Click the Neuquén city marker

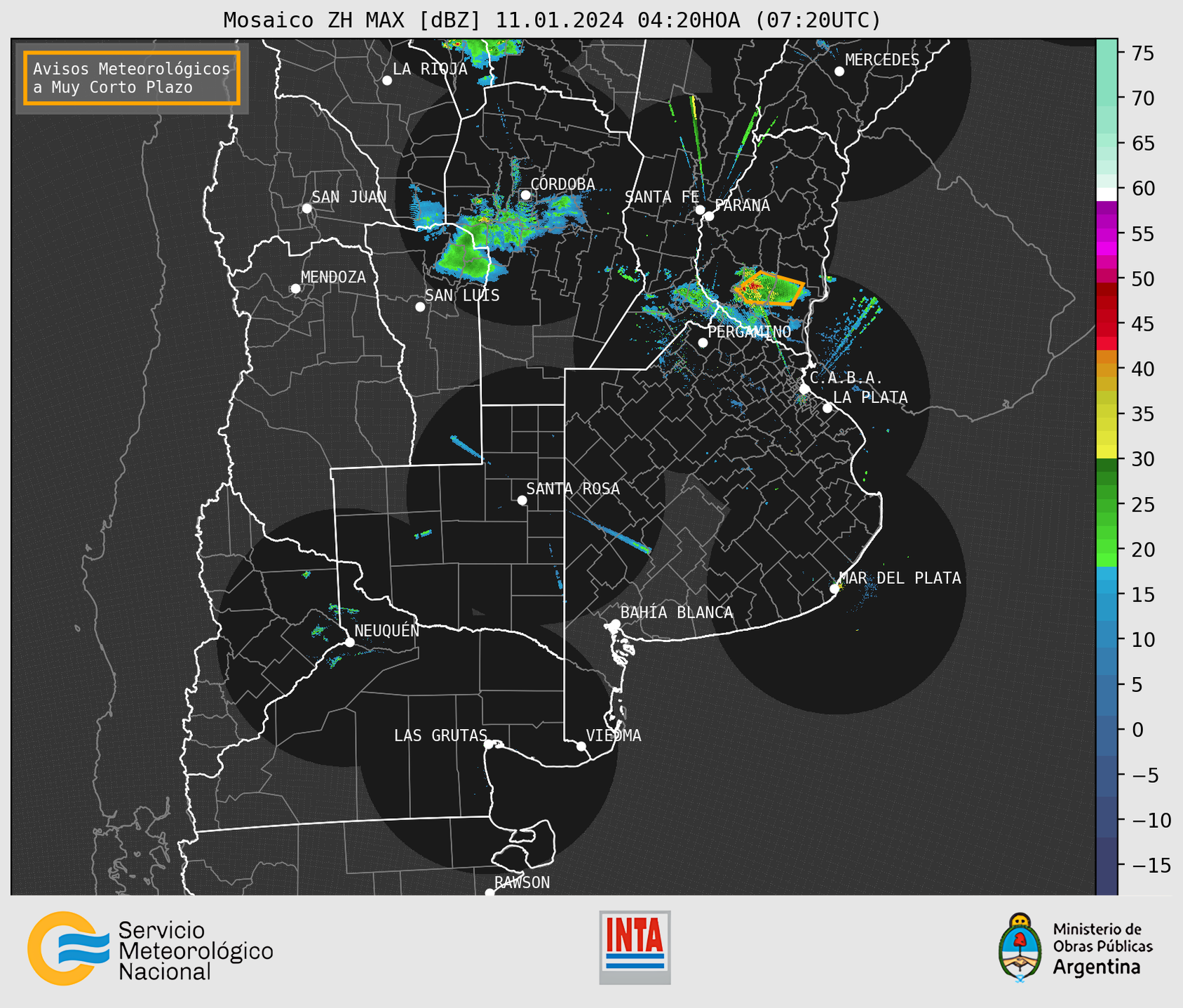tap(350, 642)
